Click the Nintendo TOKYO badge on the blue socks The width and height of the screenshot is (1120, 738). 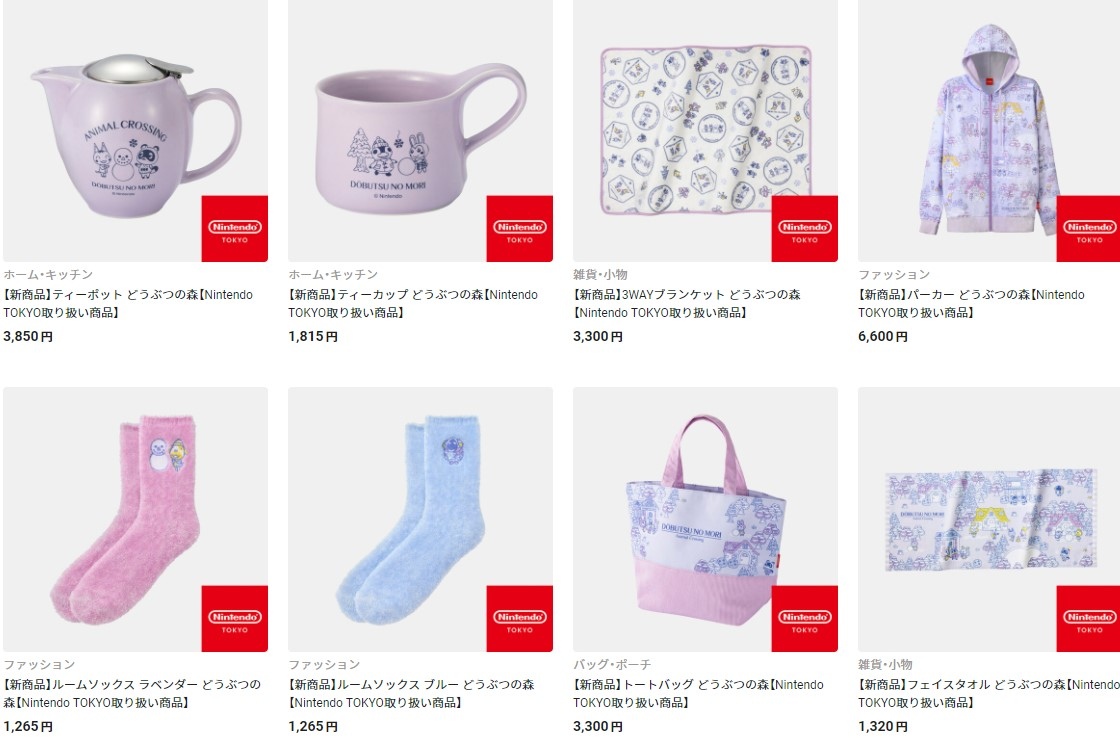click(519, 619)
